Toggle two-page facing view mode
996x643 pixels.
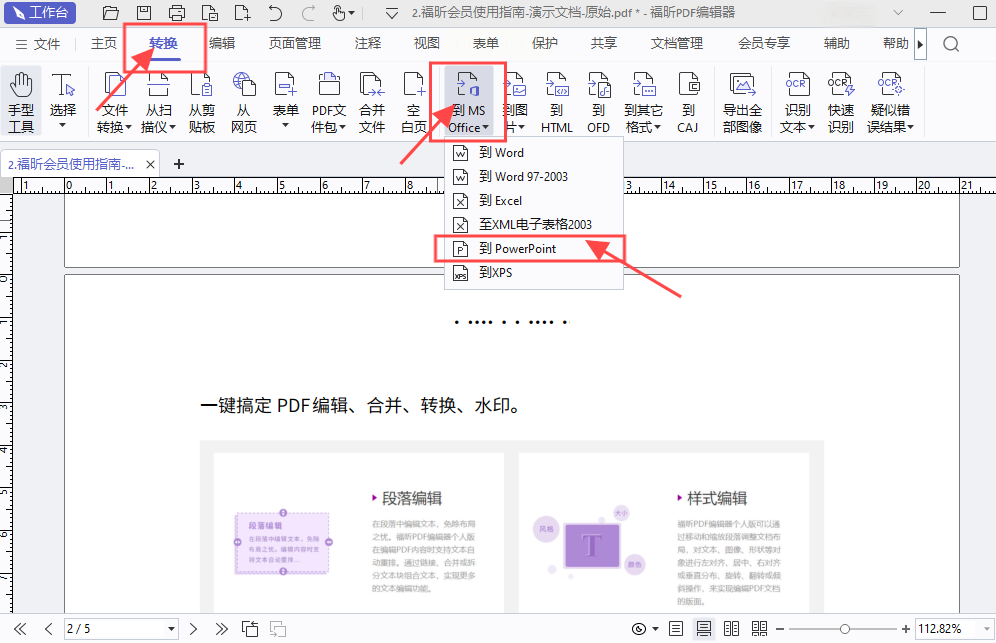(x=732, y=629)
